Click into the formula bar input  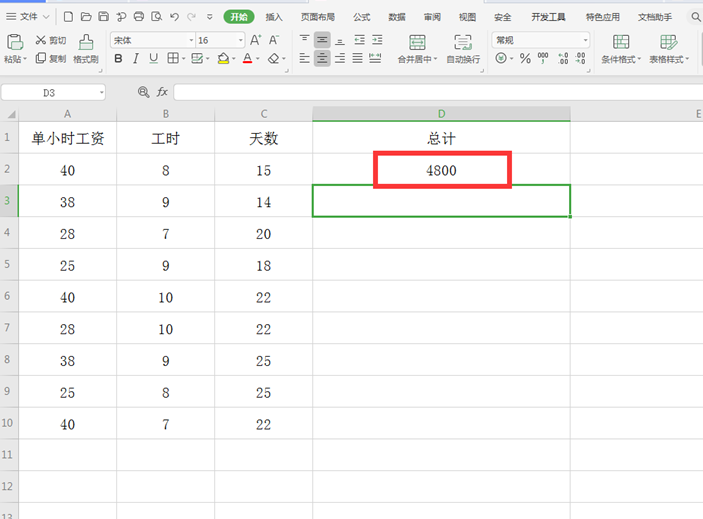click(x=438, y=92)
